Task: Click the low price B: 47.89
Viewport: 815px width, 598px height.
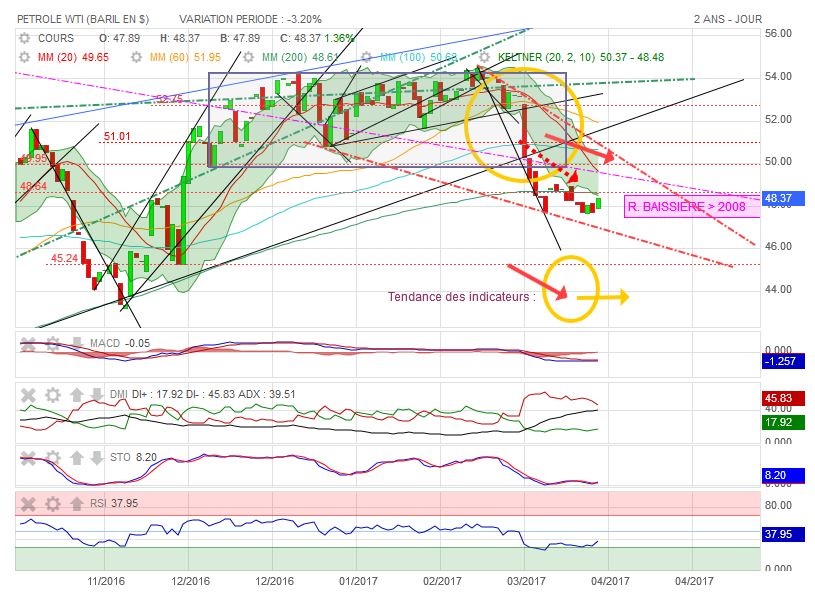Action: (x=240, y=38)
